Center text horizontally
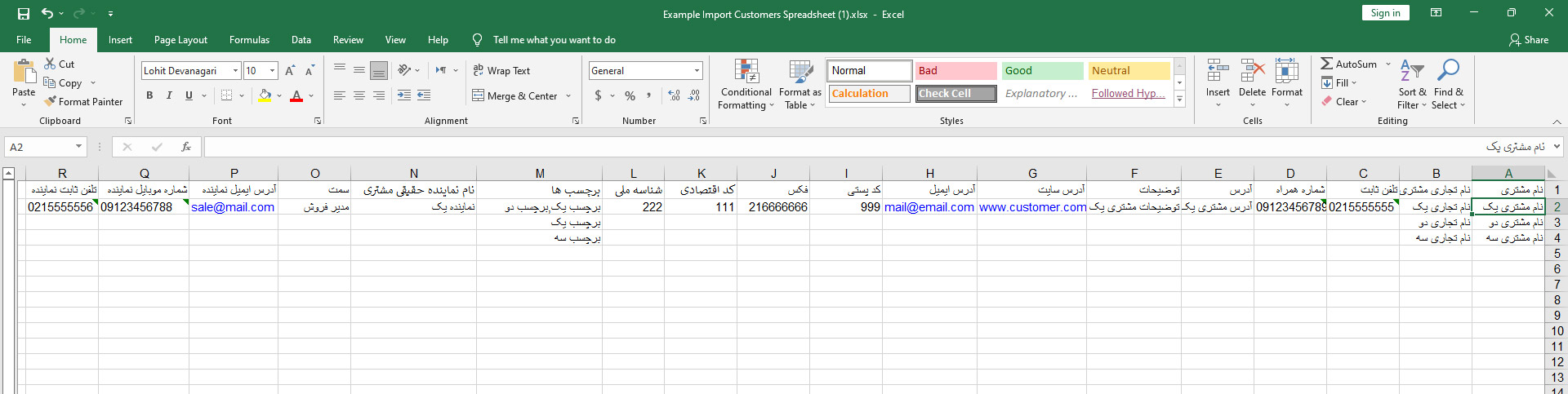1568x394 pixels. [x=359, y=95]
